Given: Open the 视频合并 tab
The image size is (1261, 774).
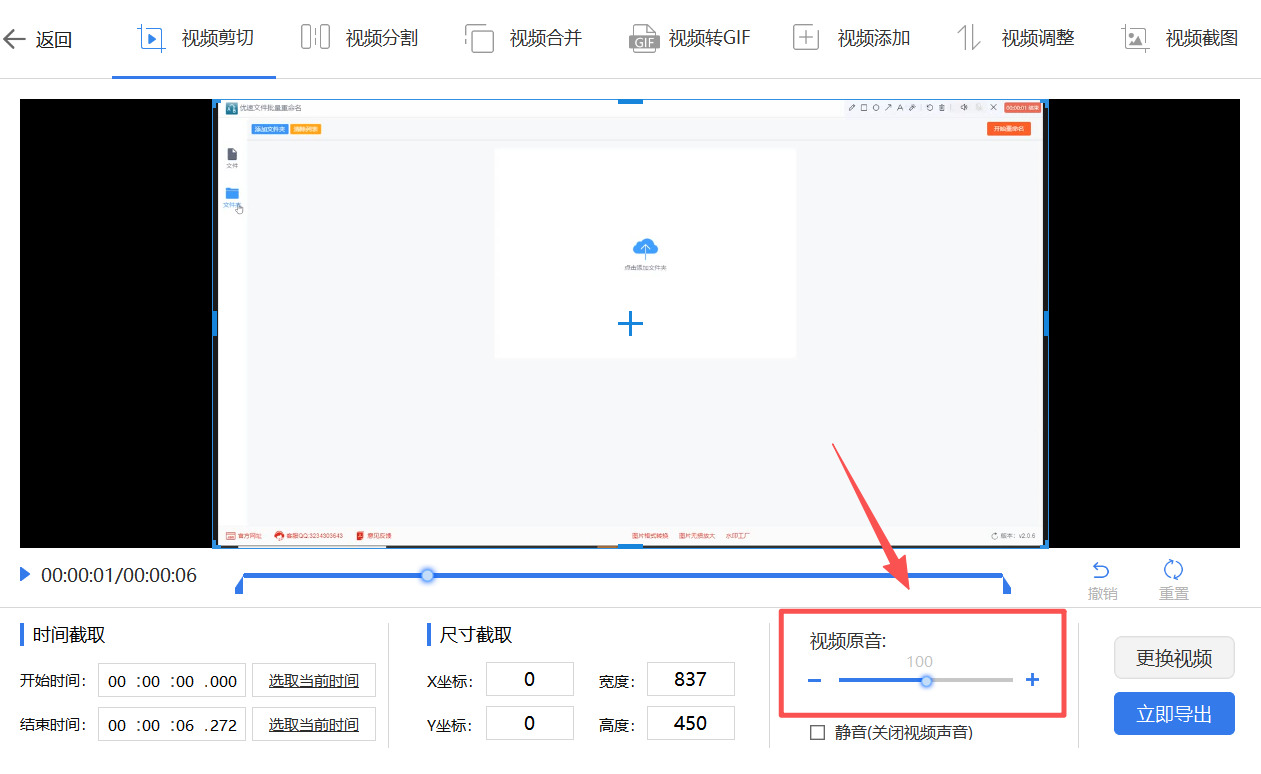Looking at the screenshot, I should click(x=523, y=39).
